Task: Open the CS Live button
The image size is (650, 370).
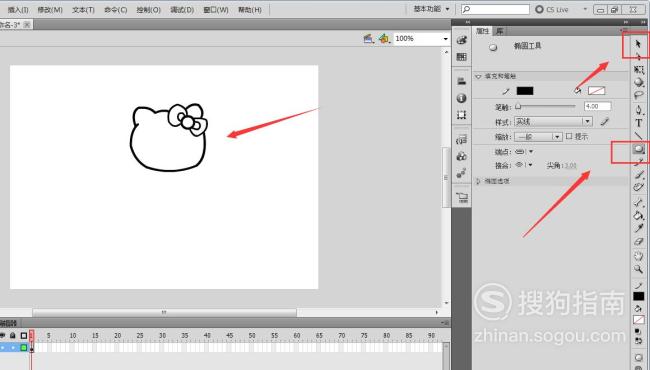Action: [552, 9]
